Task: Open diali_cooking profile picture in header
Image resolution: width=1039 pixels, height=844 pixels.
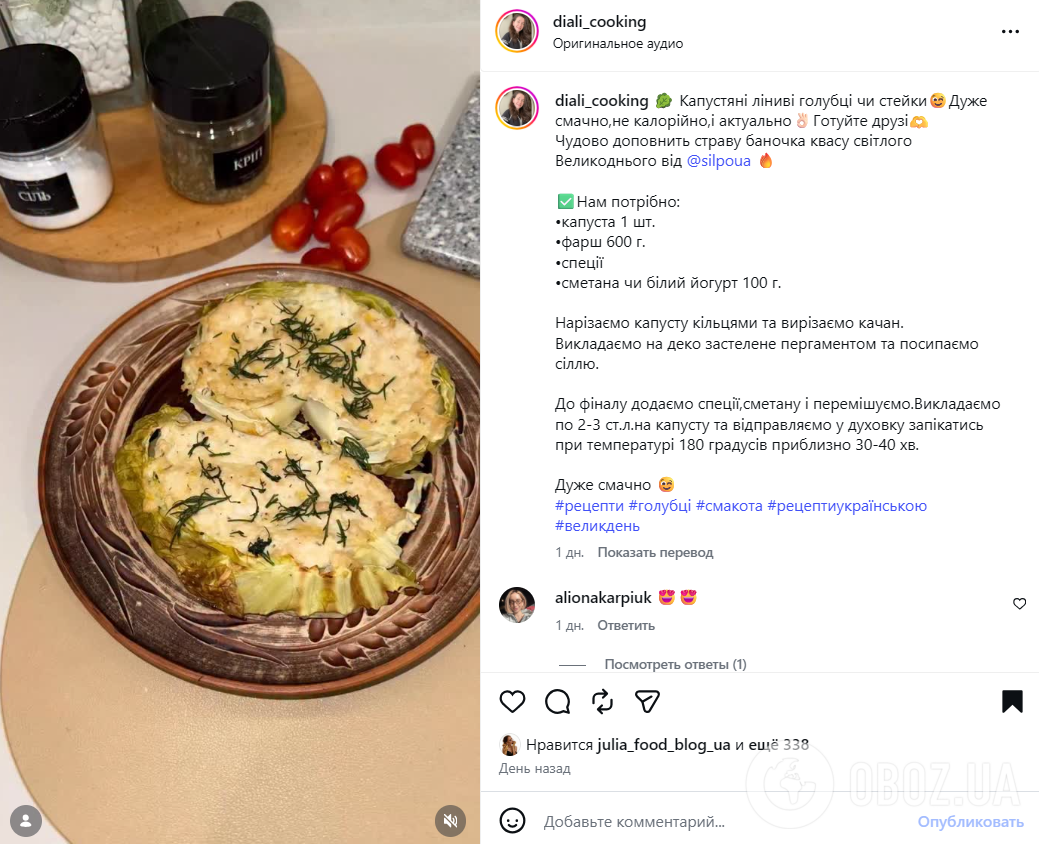Action: pos(517,30)
